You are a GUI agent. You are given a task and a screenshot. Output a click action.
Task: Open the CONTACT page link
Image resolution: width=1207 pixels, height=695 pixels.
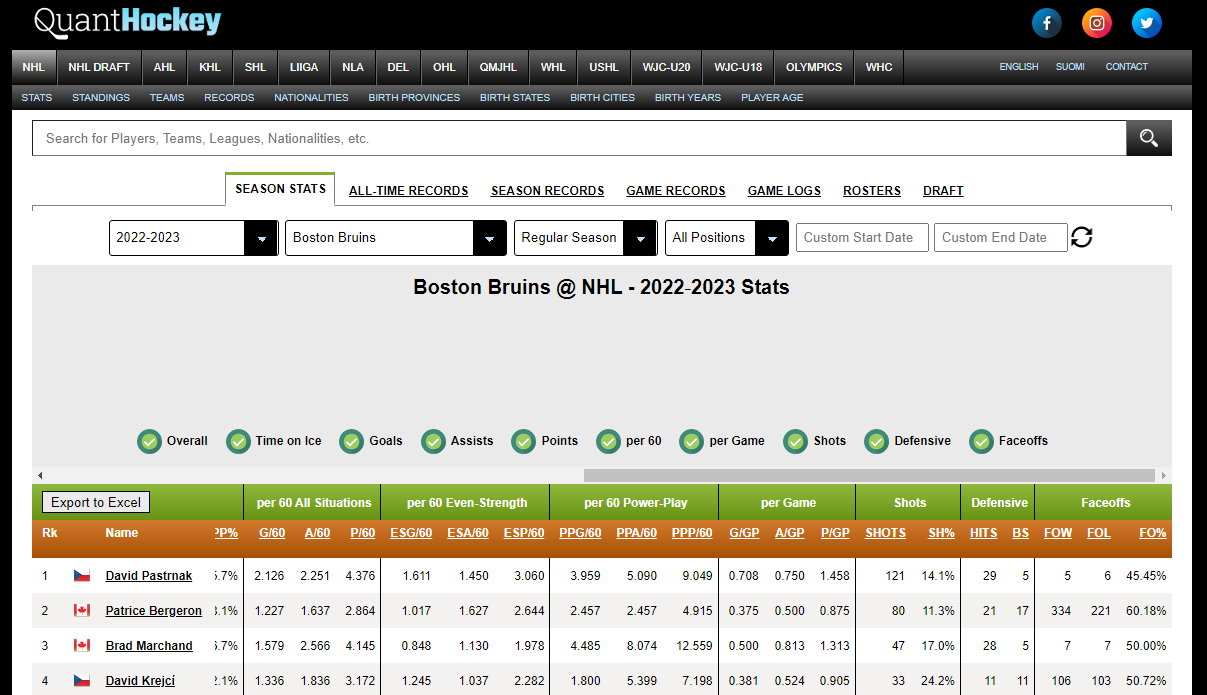1127,67
